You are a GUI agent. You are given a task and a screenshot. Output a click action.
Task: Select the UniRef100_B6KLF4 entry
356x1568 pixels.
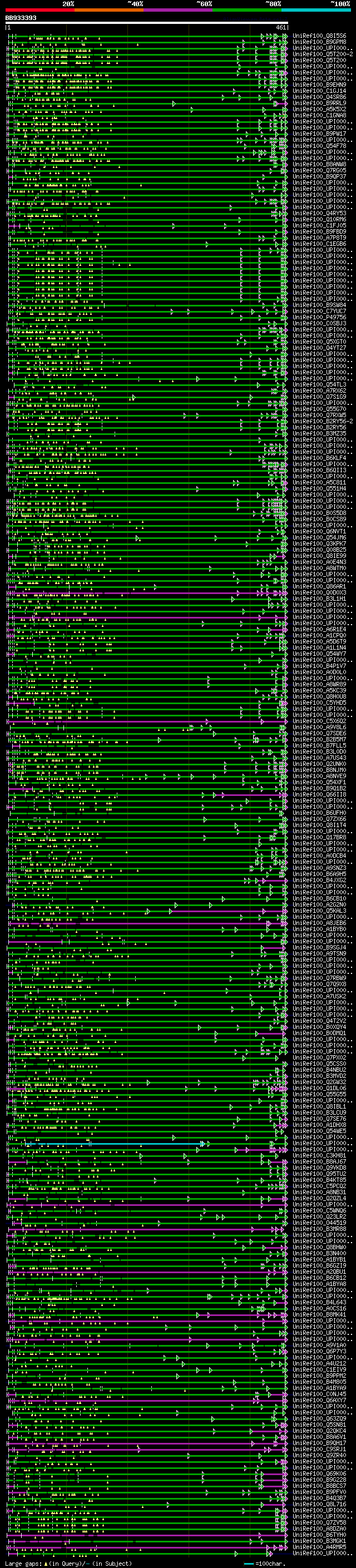tap(319, 458)
